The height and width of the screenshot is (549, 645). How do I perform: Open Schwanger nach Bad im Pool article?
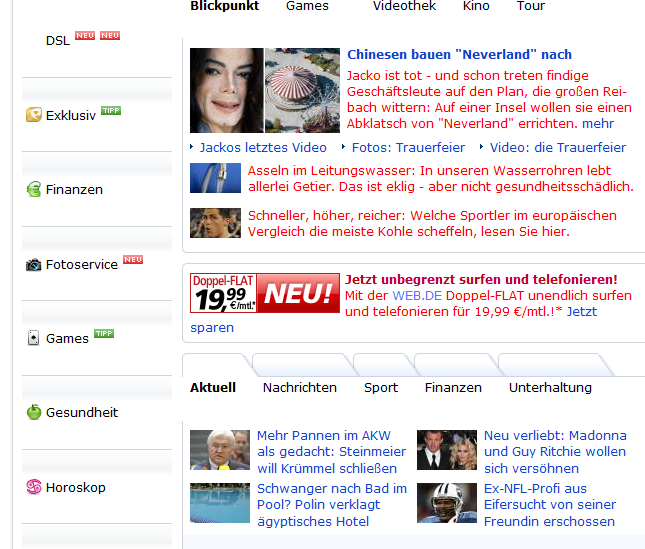(332, 505)
